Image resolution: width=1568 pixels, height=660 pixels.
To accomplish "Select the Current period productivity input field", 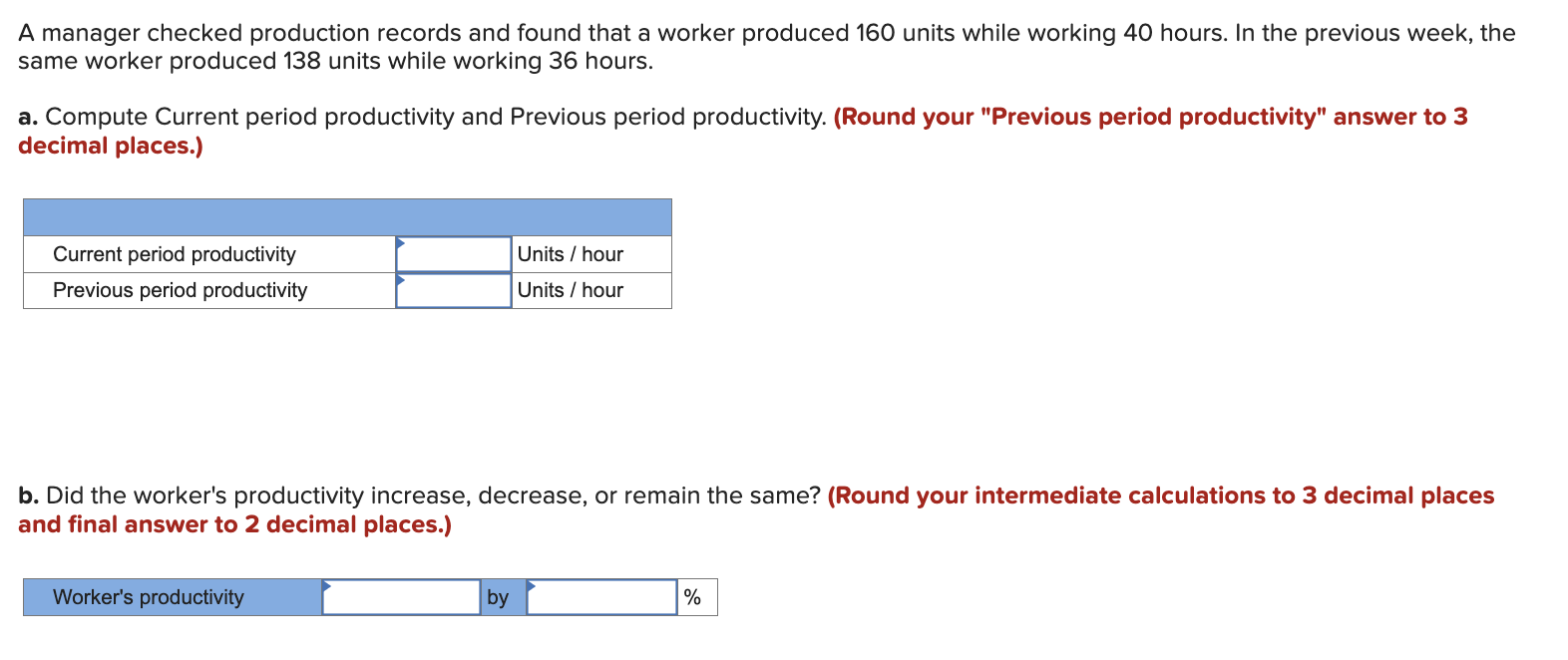I will coord(454,253).
